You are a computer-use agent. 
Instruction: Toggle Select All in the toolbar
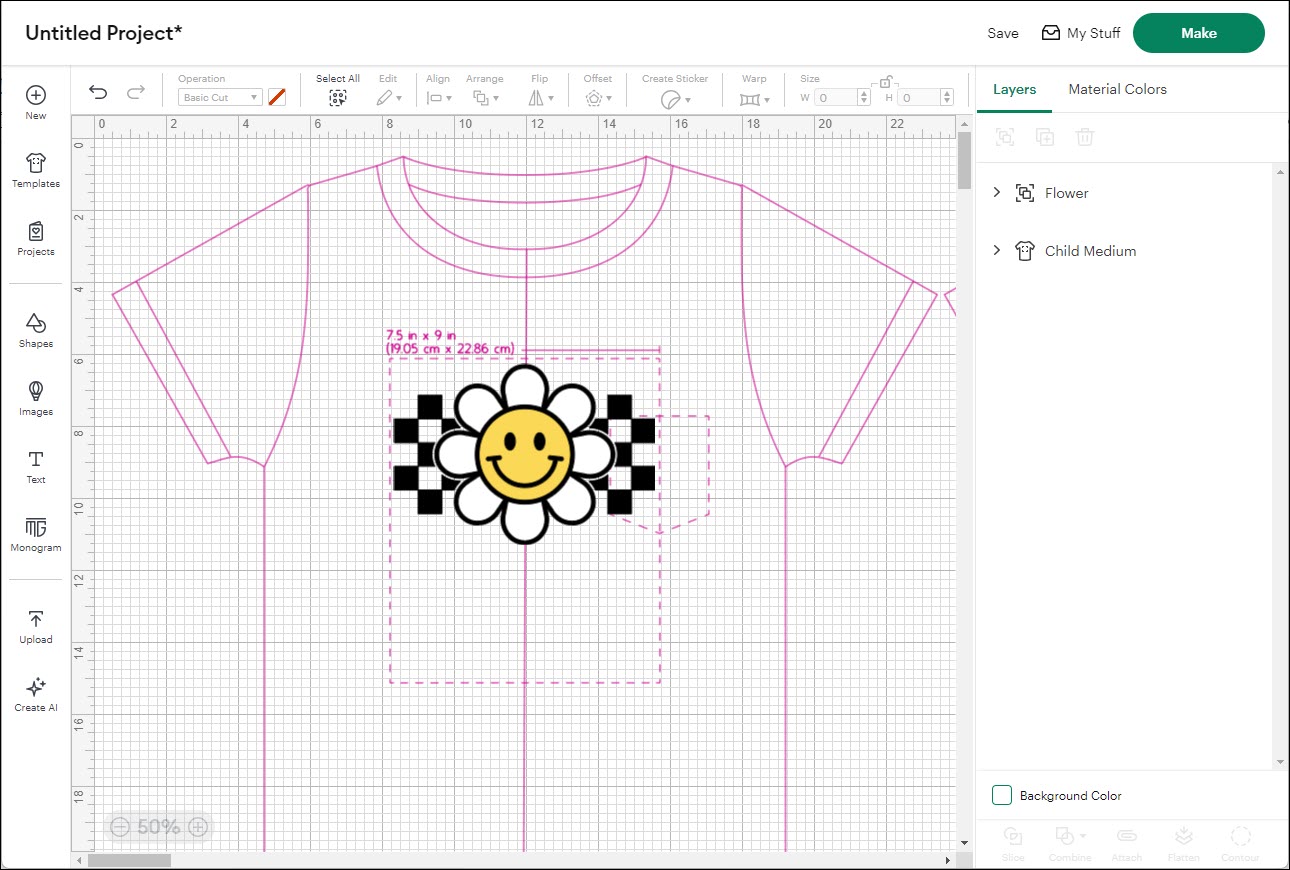point(337,96)
